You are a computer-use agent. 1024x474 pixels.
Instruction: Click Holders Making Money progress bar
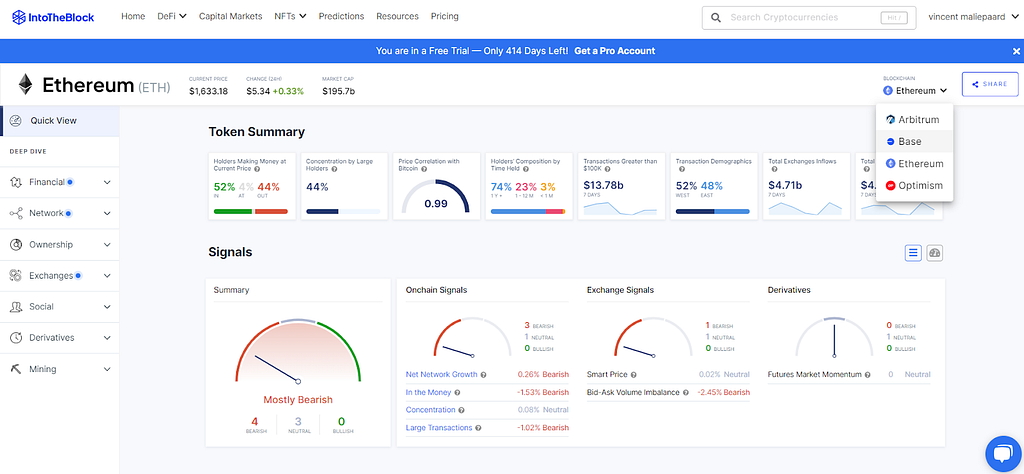251,212
